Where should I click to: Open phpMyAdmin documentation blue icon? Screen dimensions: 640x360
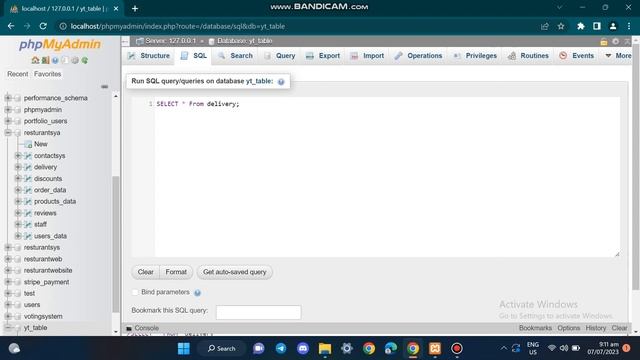tap(55, 60)
